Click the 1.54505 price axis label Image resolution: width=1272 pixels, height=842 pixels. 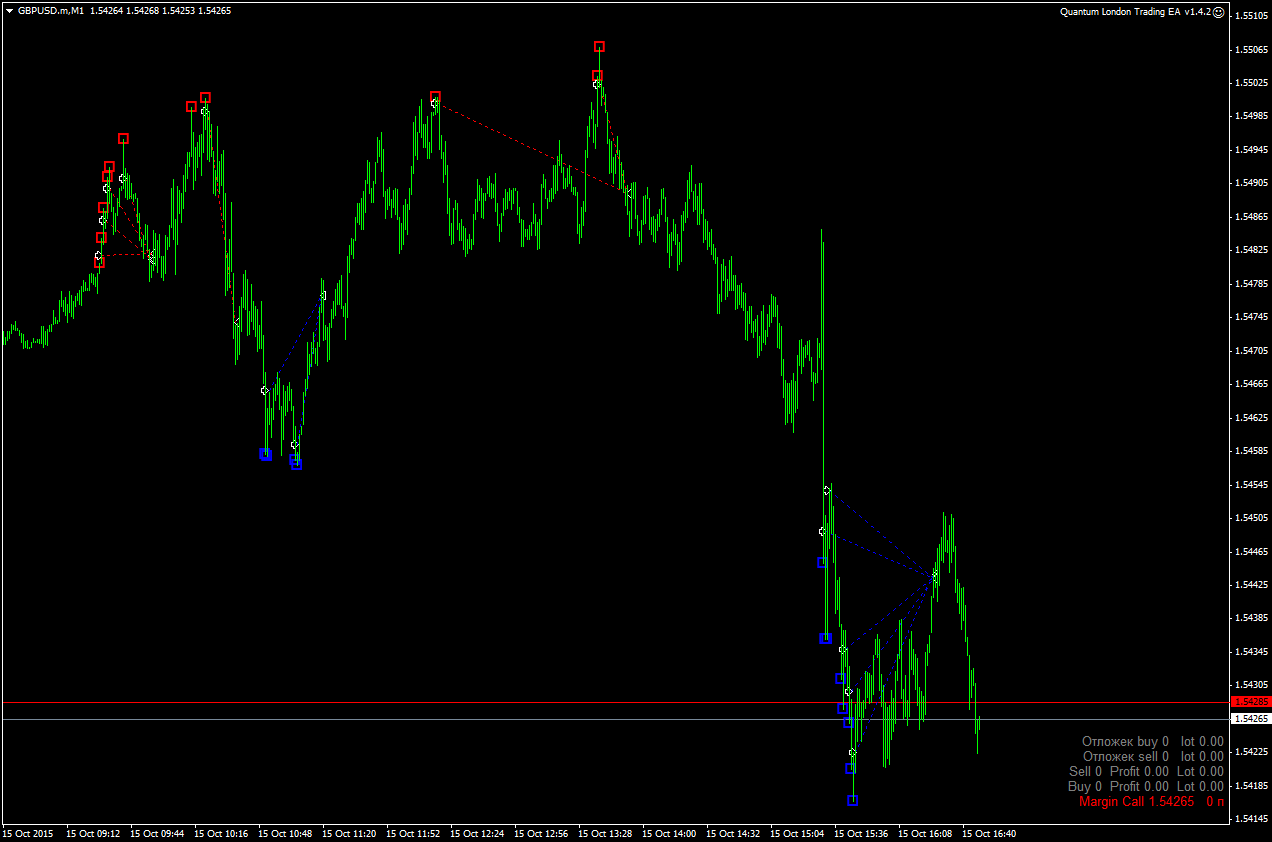coord(1253,518)
